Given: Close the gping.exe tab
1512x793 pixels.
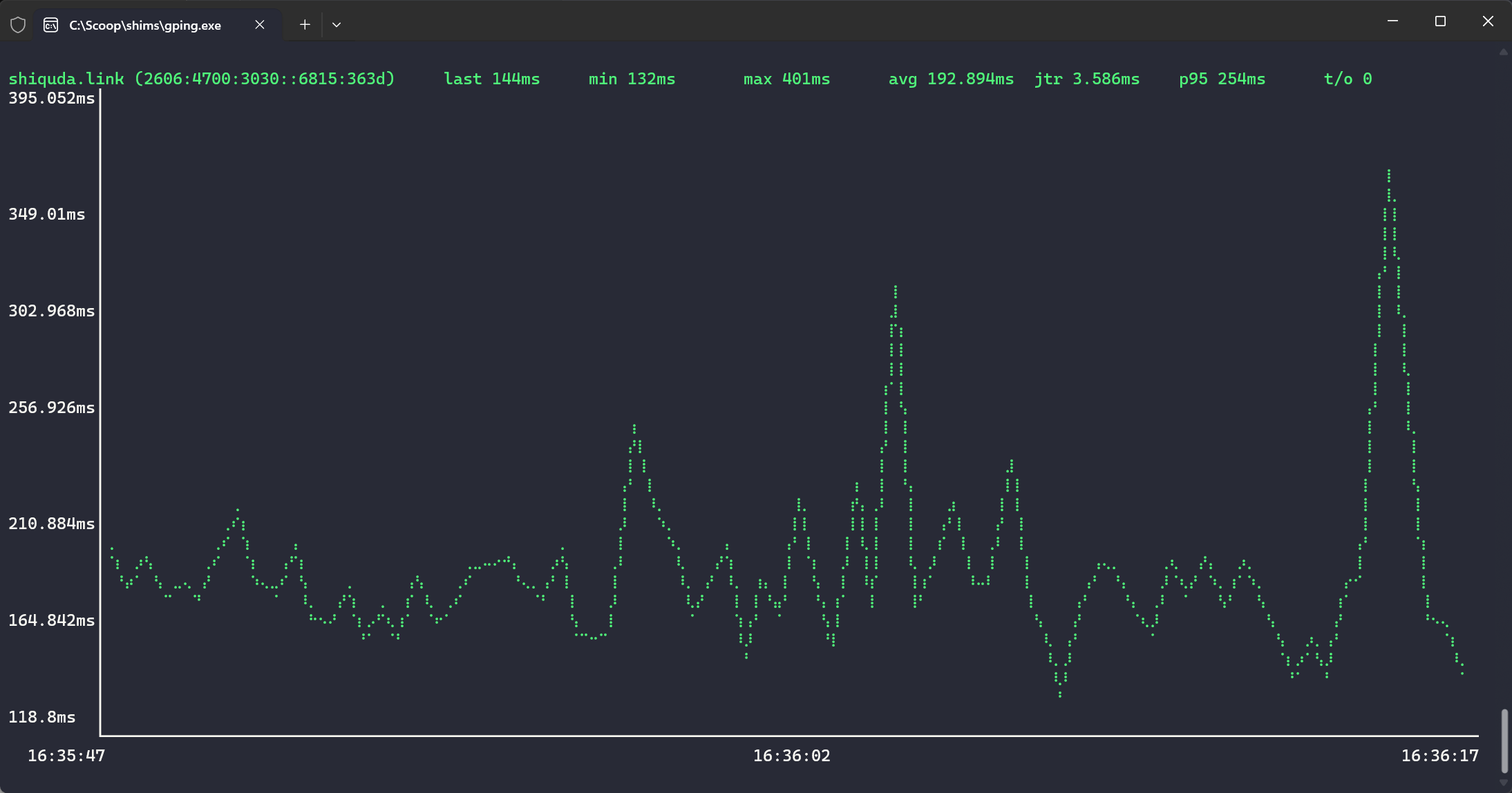Looking at the screenshot, I should 260,25.
